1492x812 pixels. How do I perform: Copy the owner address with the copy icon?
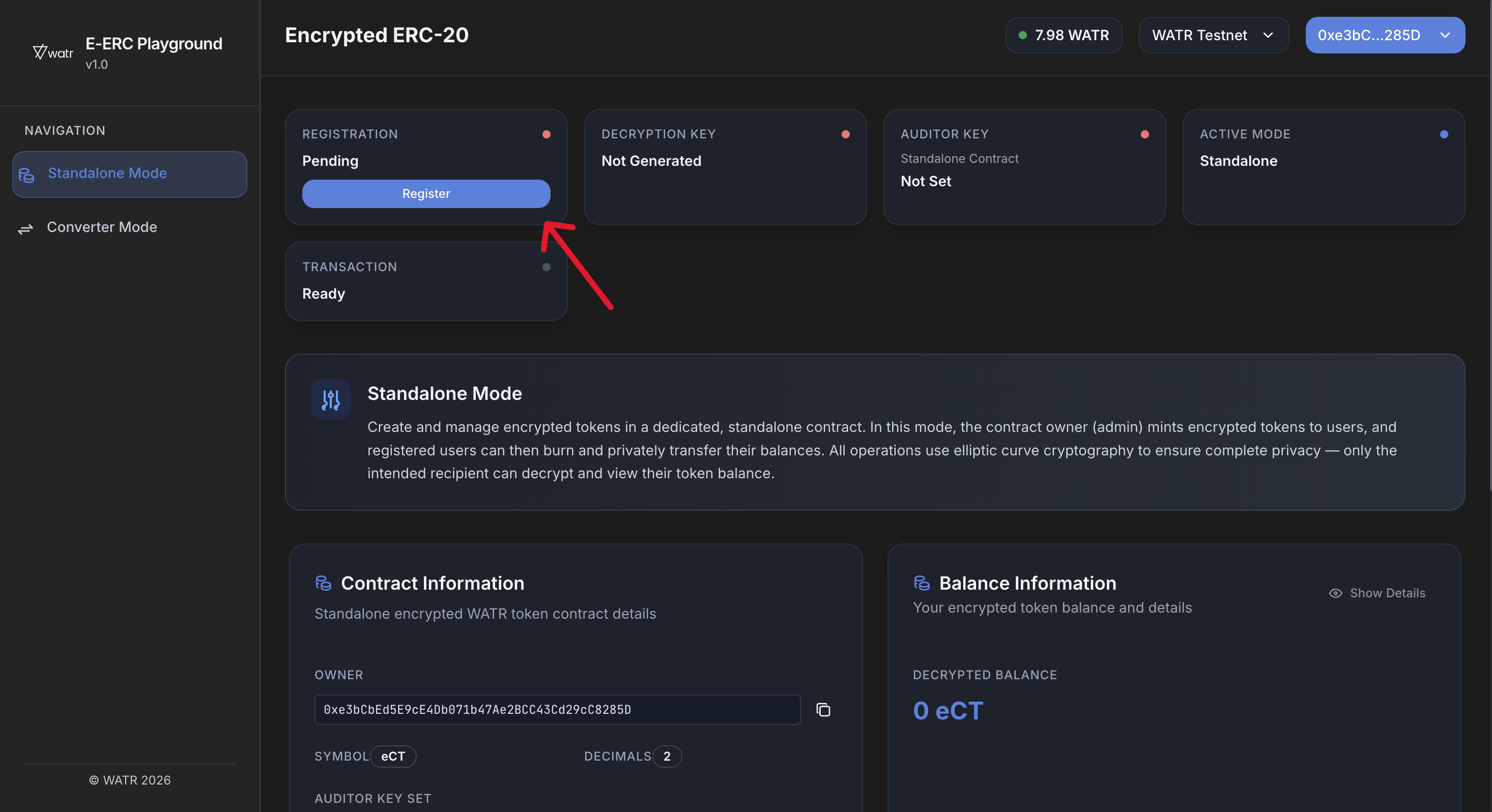(x=823, y=710)
